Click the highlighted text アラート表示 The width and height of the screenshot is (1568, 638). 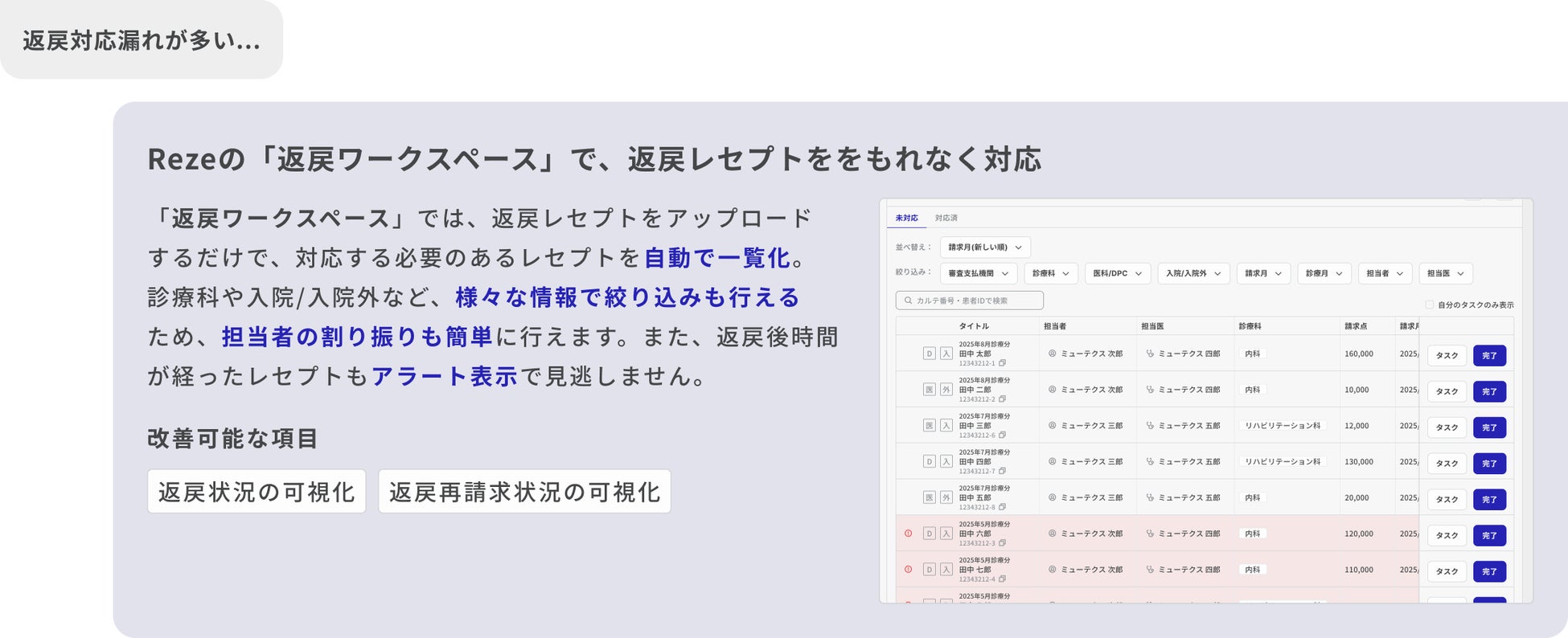pos(445,376)
